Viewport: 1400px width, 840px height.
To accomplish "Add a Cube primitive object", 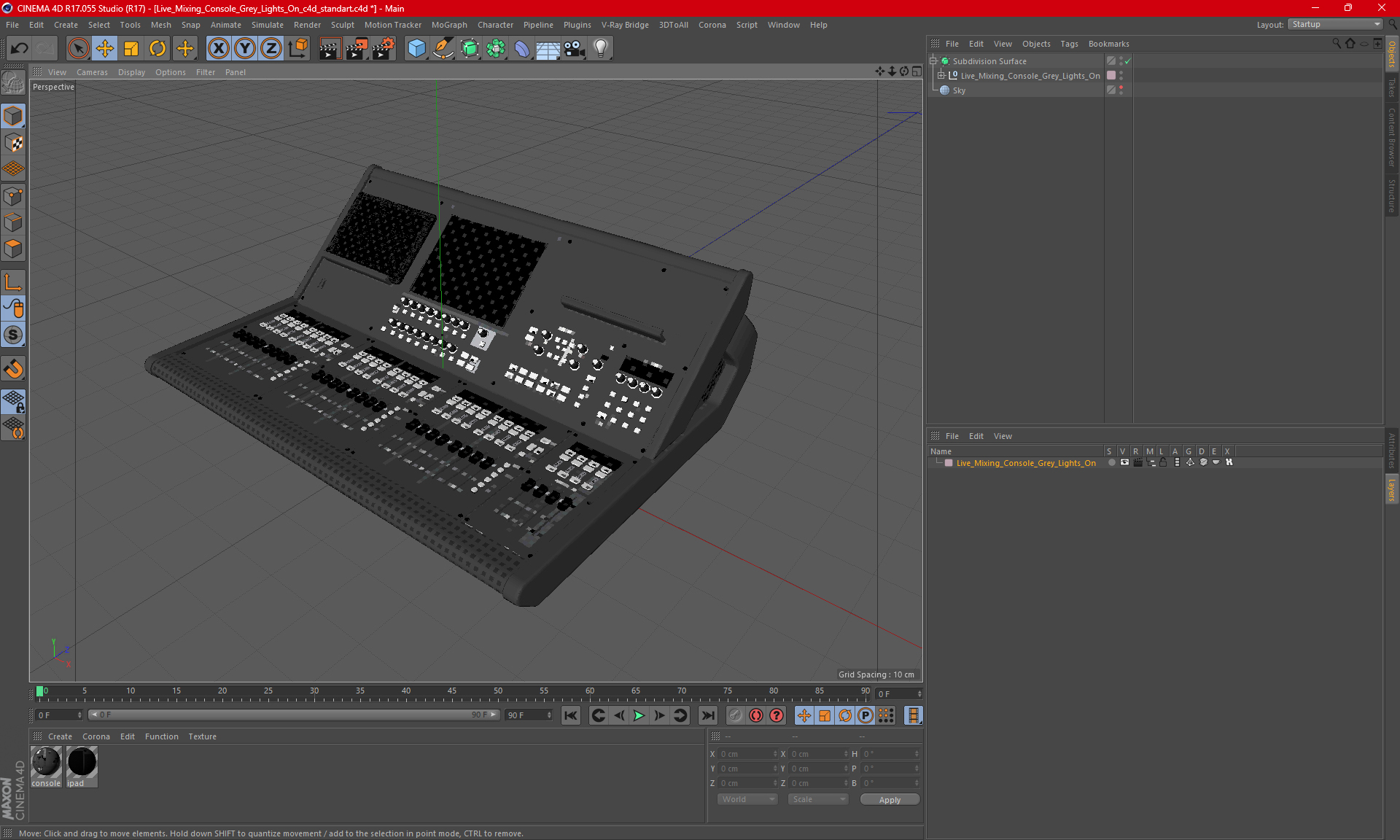I will coord(416,48).
